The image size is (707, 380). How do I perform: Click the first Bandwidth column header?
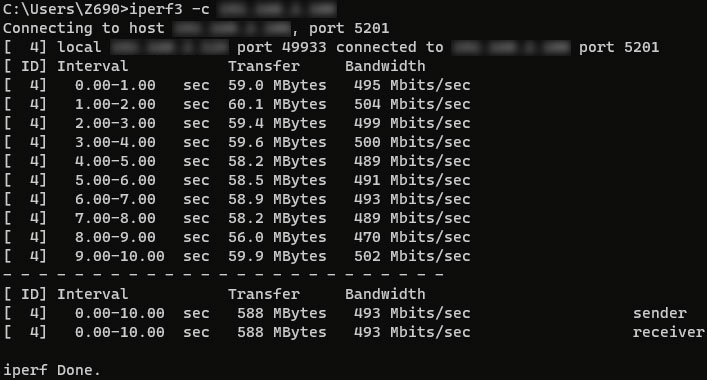[x=385, y=66]
